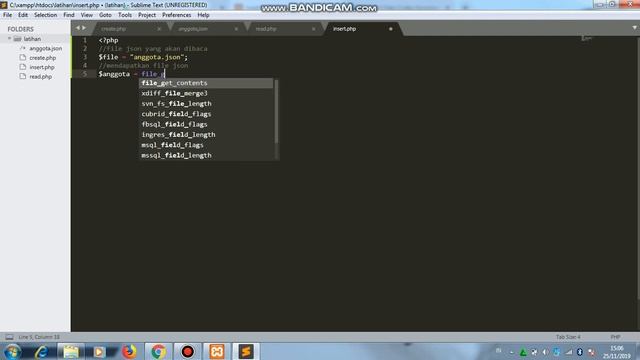The width and height of the screenshot is (640, 360).
Task: Go to previous tab with left arrow
Action: 78,28
